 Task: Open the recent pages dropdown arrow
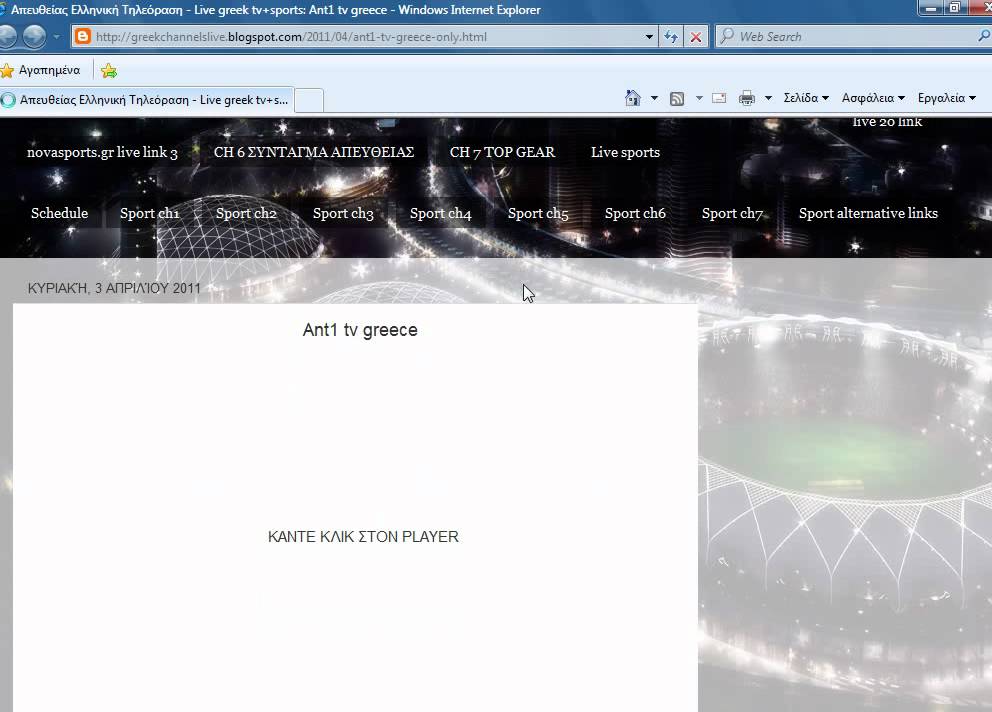click(56, 37)
